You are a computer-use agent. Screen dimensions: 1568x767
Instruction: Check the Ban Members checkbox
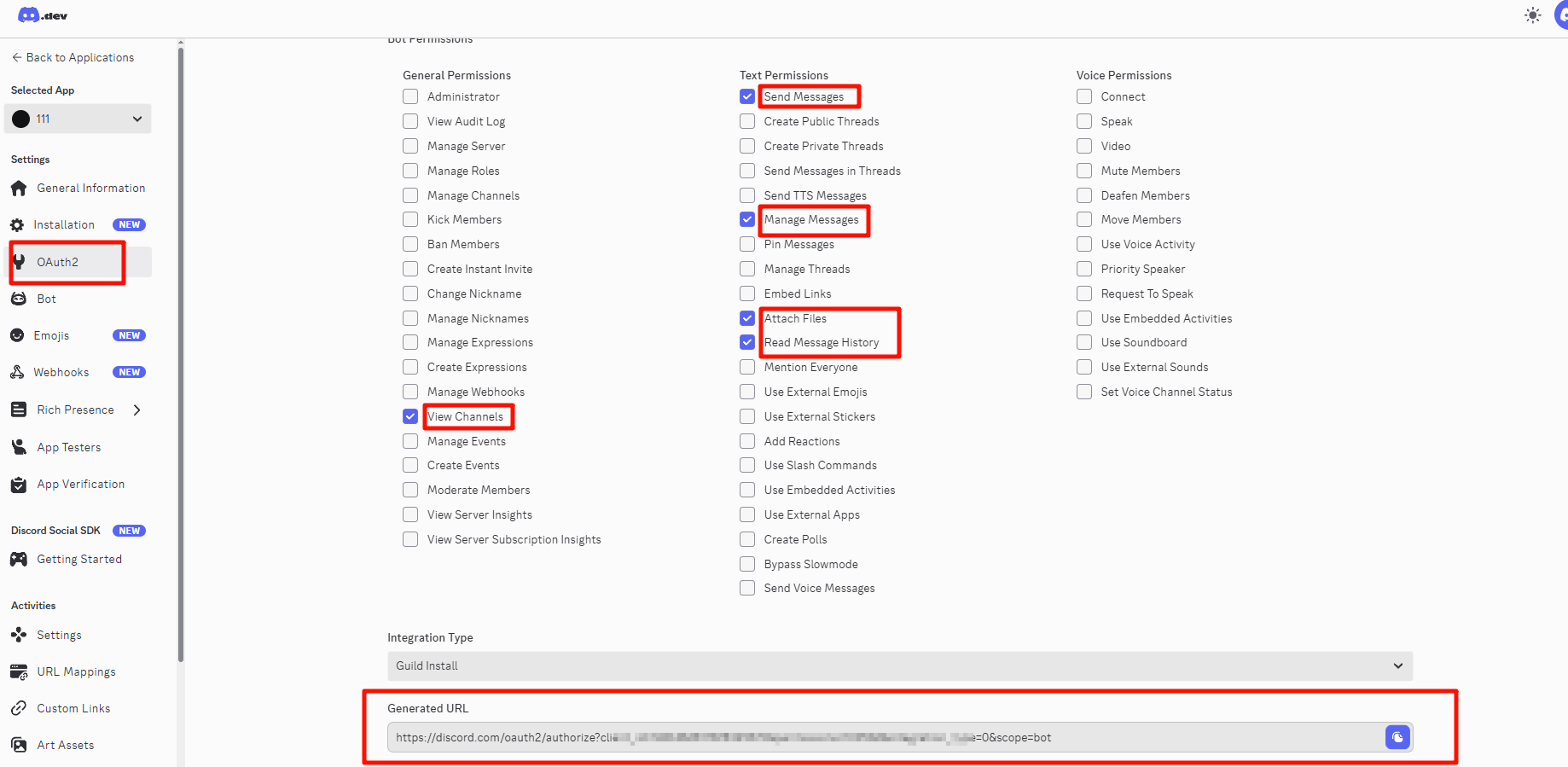click(x=410, y=244)
